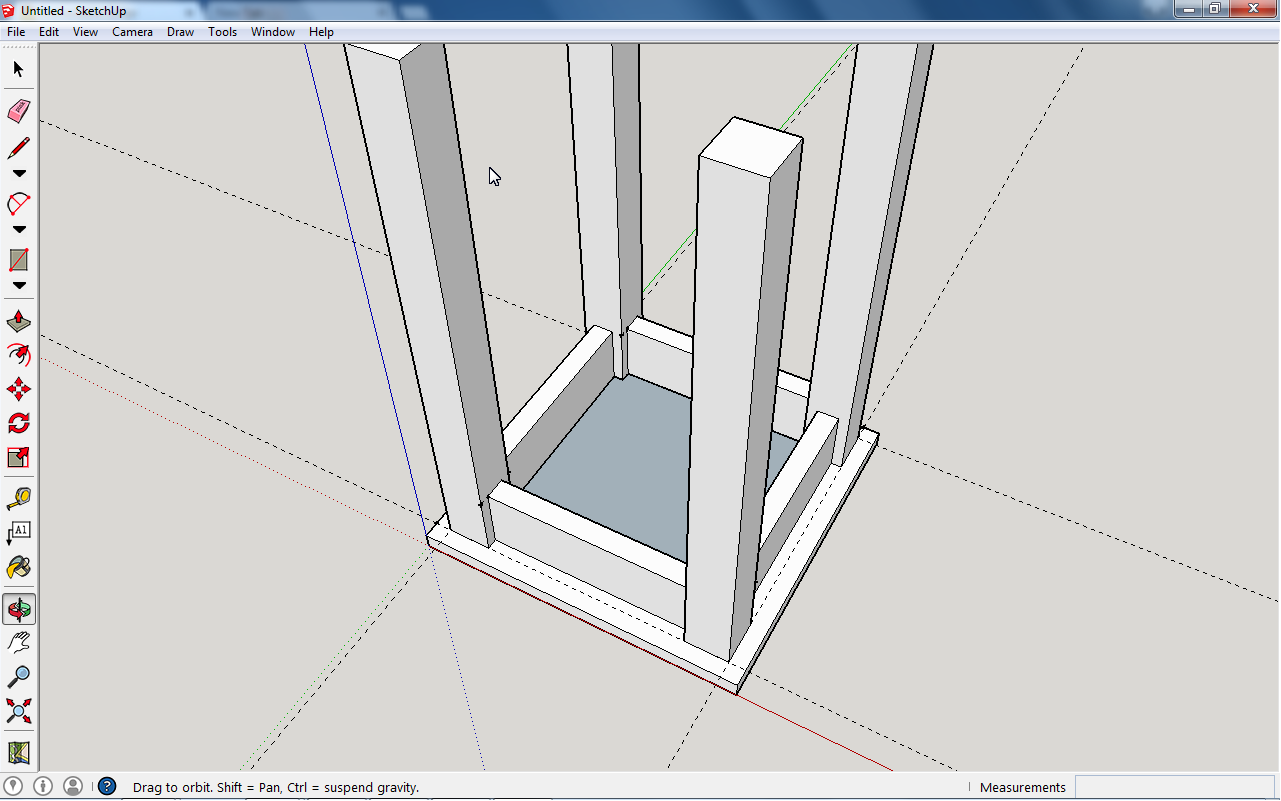
Task: Expand the arrow below the Line tool
Action: pyautogui.click(x=19, y=174)
